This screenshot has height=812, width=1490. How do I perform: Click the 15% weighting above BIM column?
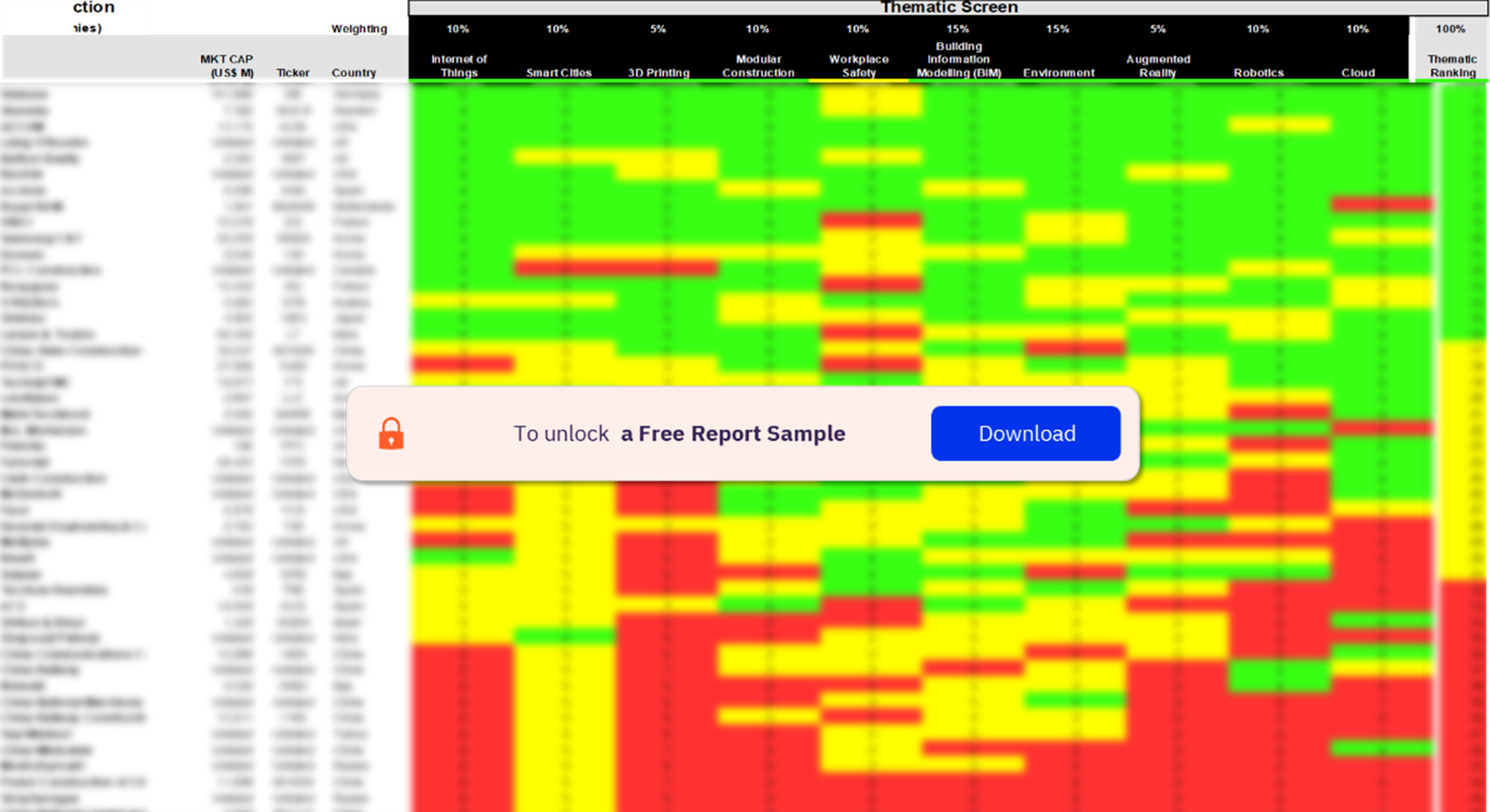click(x=957, y=29)
